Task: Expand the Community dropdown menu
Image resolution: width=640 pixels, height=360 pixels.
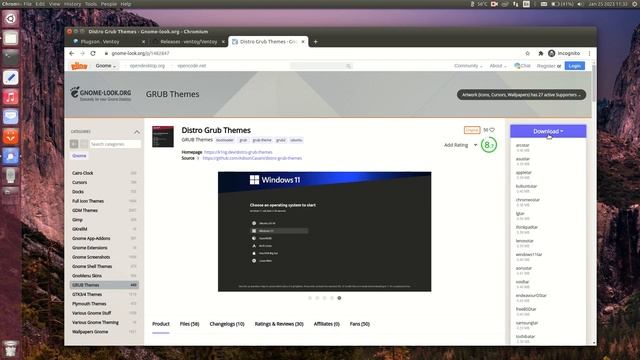Action: tap(468, 66)
